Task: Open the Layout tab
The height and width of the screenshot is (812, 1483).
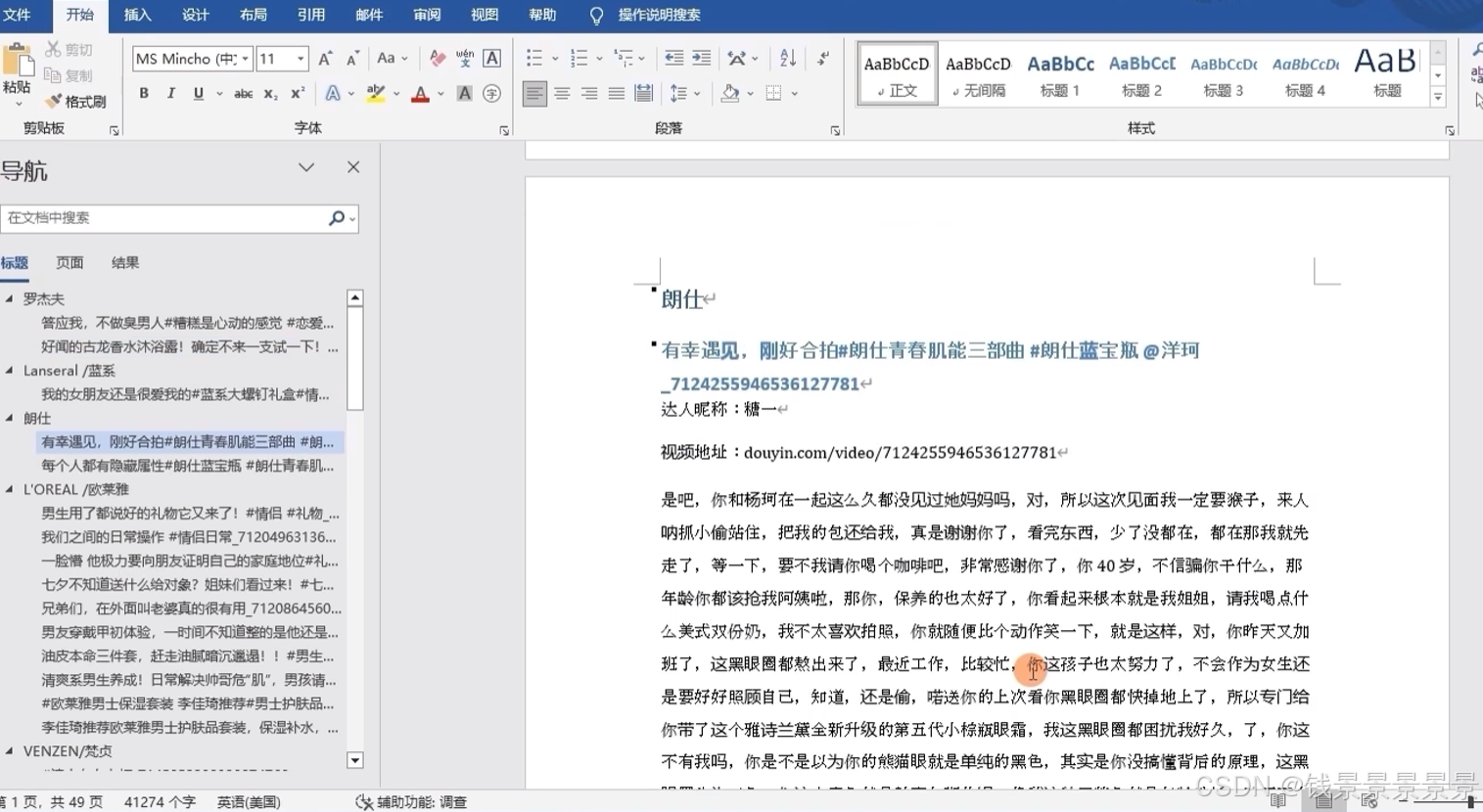Action: coord(254,15)
